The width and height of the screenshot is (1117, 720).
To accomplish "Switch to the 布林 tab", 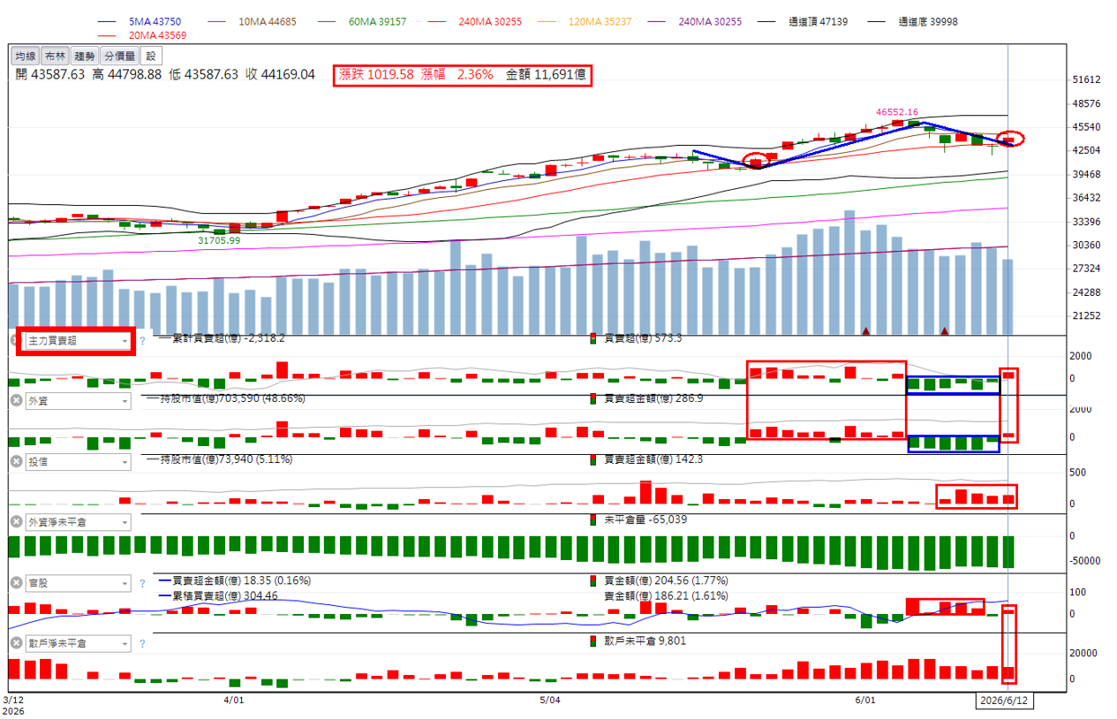I will [55, 56].
